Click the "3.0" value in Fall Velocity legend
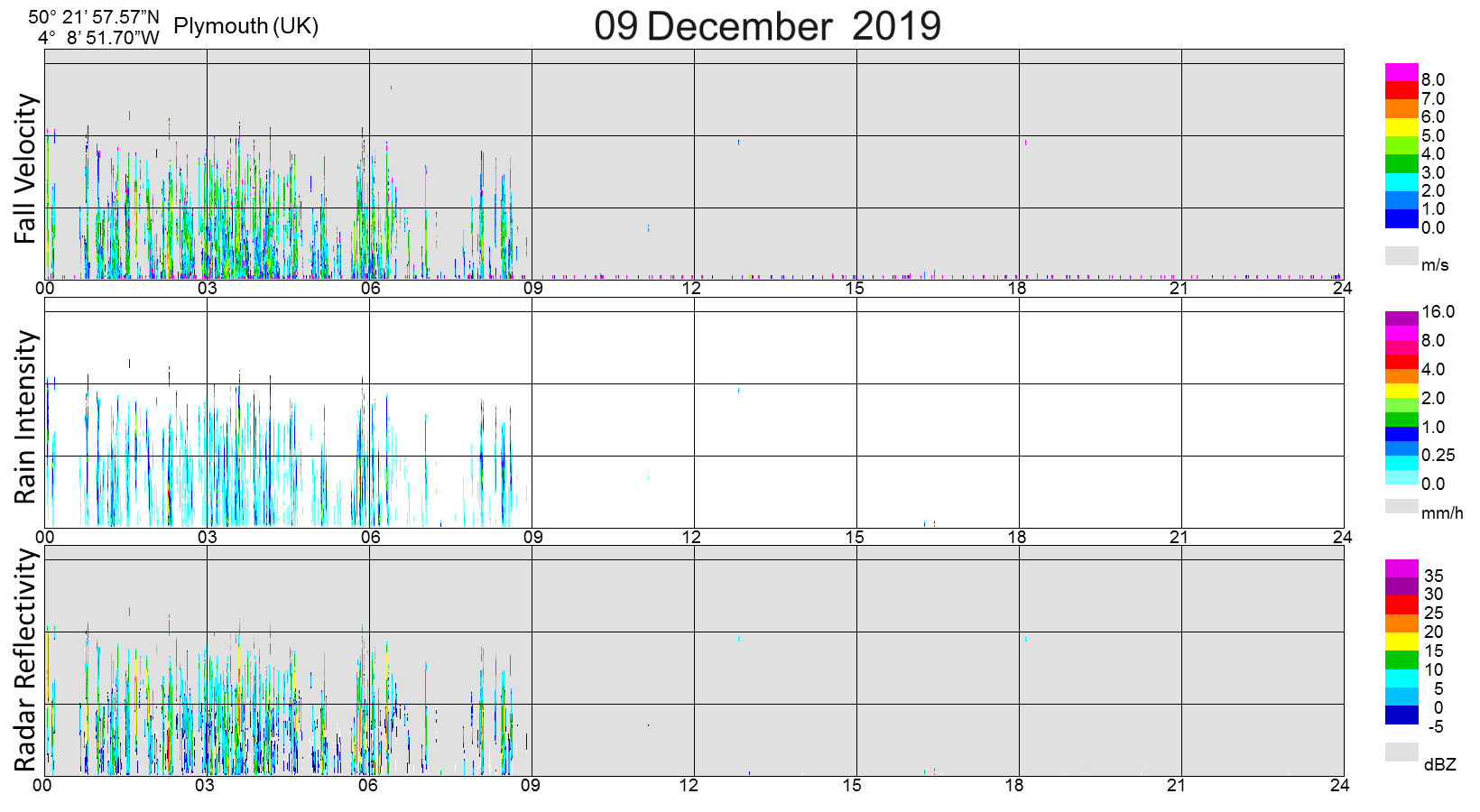The image size is (1480, 812). tap(1433, 172)
